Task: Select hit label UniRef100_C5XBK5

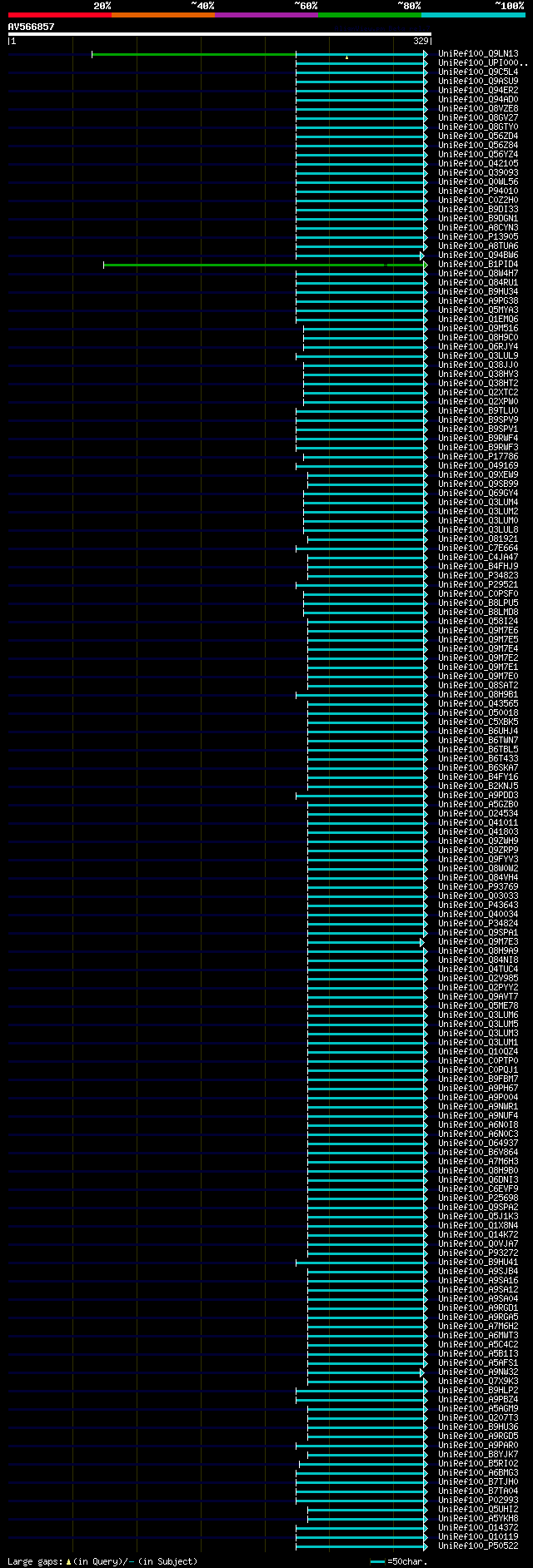Action: click(x=478, y=722)
